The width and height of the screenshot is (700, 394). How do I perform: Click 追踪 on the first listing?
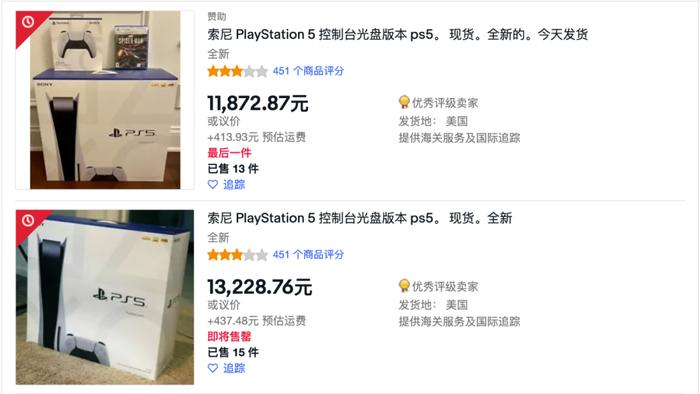pos(234,184)
